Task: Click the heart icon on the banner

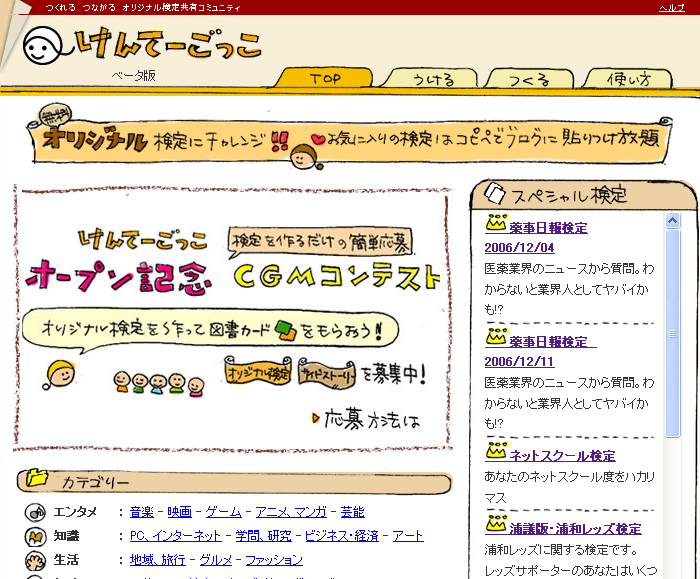Action: coord(318,140)
